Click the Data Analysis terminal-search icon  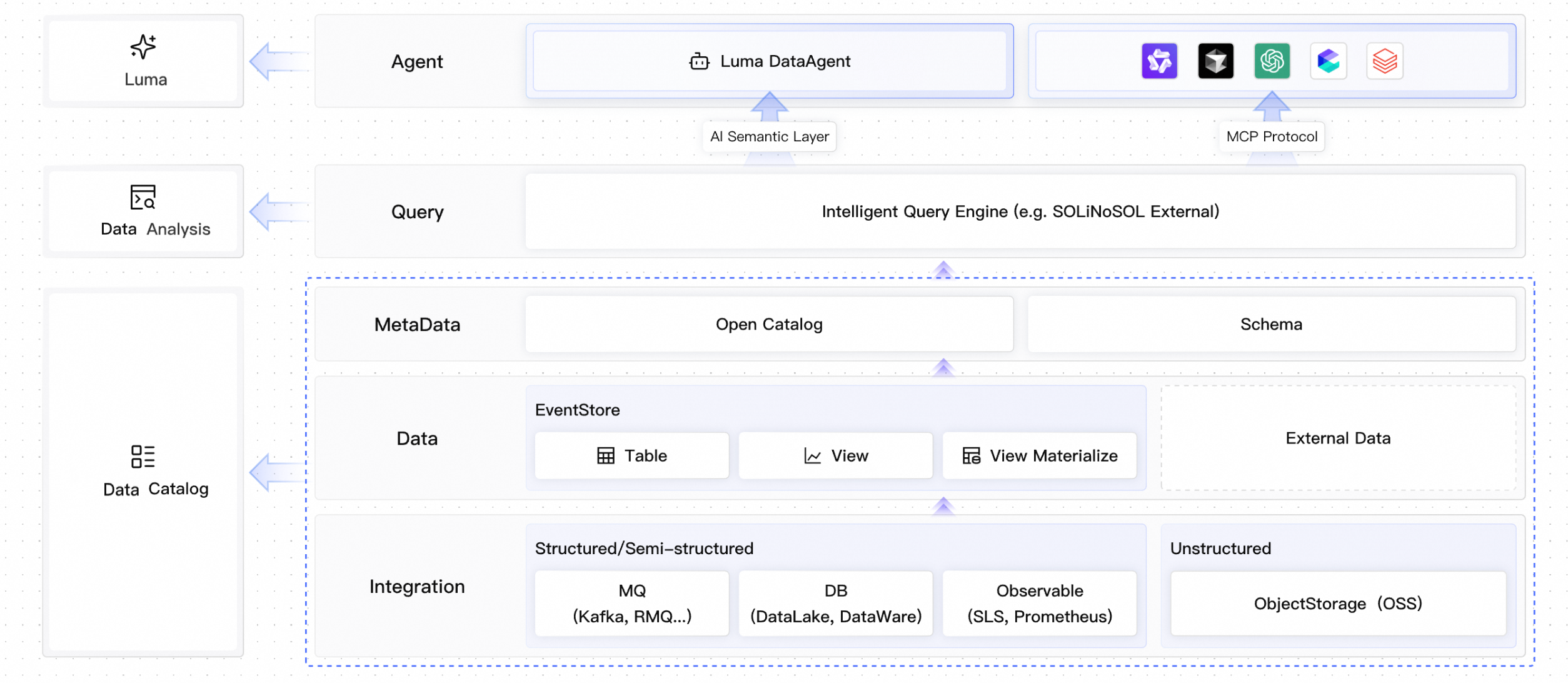pyautogui.click(x=143, y=197)
